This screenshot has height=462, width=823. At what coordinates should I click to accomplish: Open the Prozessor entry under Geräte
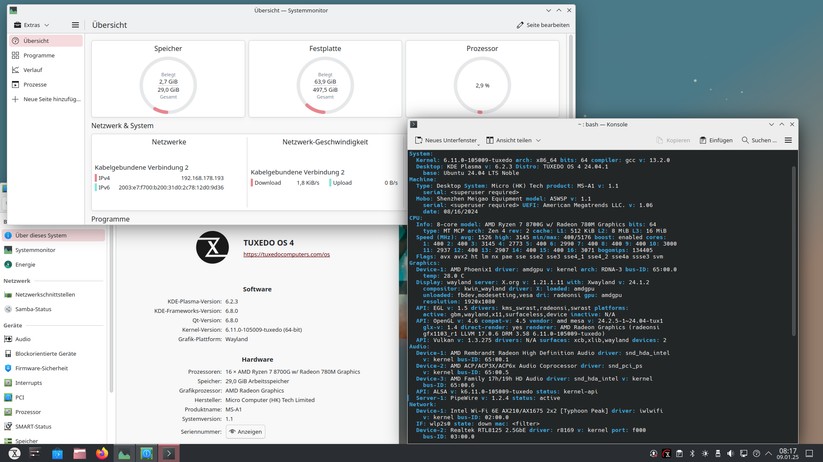54,412
